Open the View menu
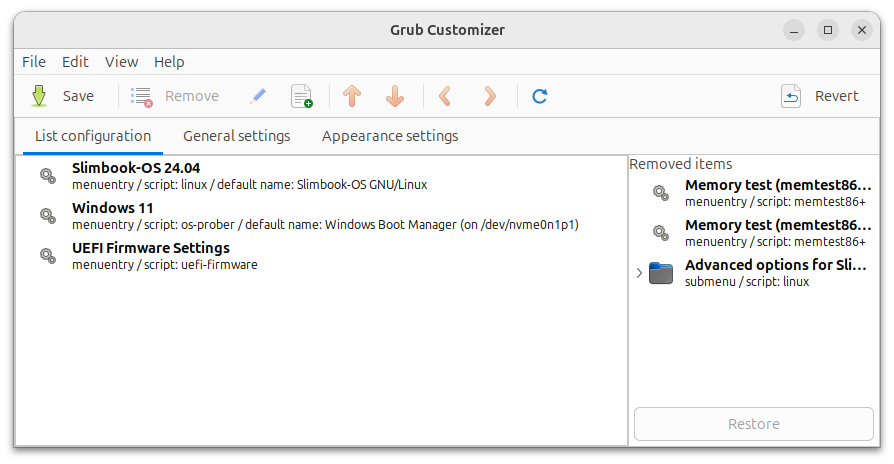894x464 pixels. coord(121,62)
